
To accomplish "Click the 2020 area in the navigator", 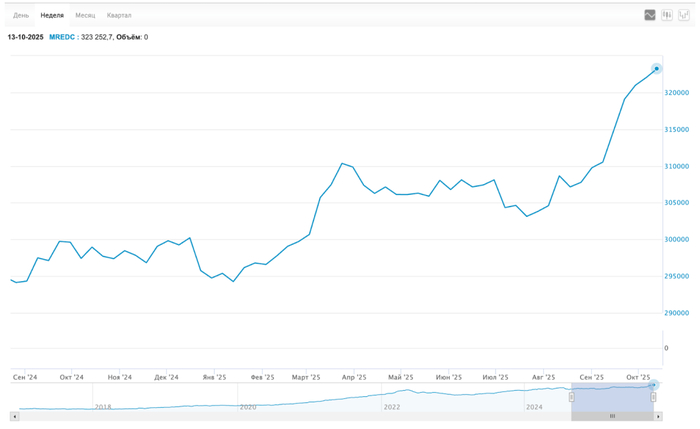I will [248, 406].
